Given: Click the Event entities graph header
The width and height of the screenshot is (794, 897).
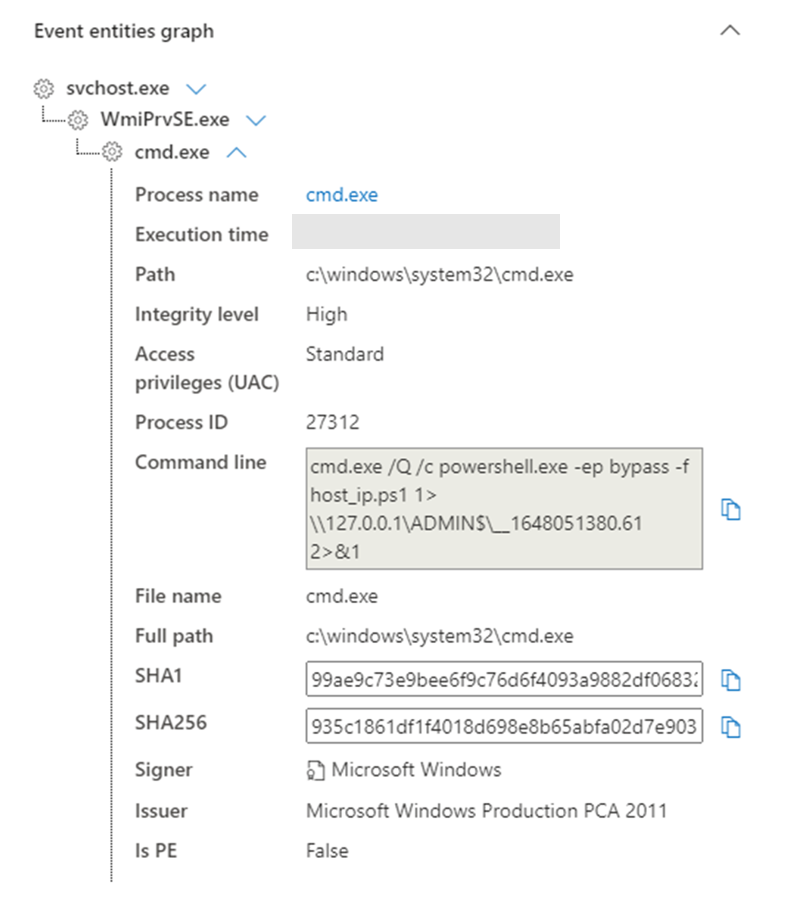Looking at the screenshot, I should click(x=123, y=31).
